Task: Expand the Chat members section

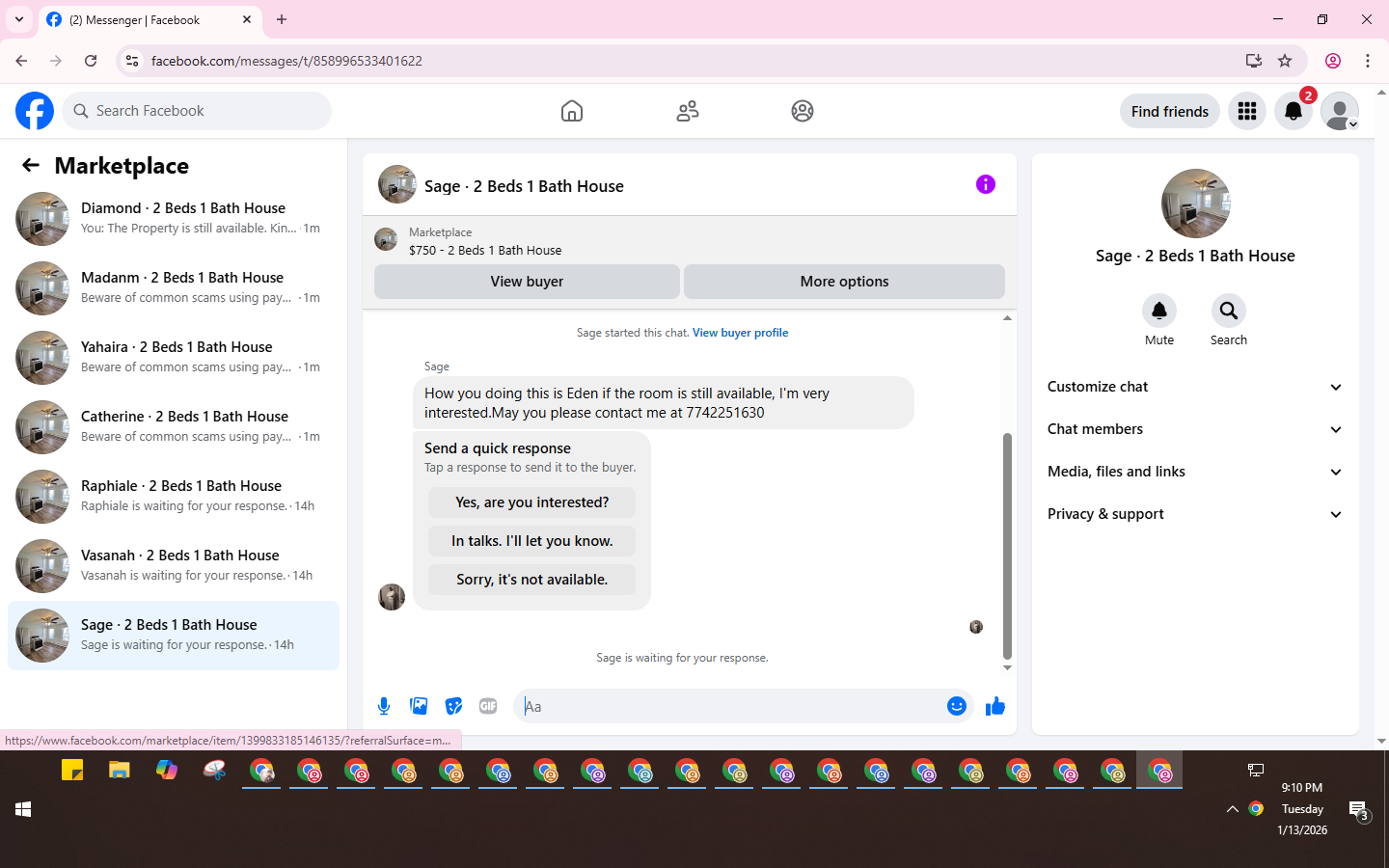Action: (x=1195, y=429)
